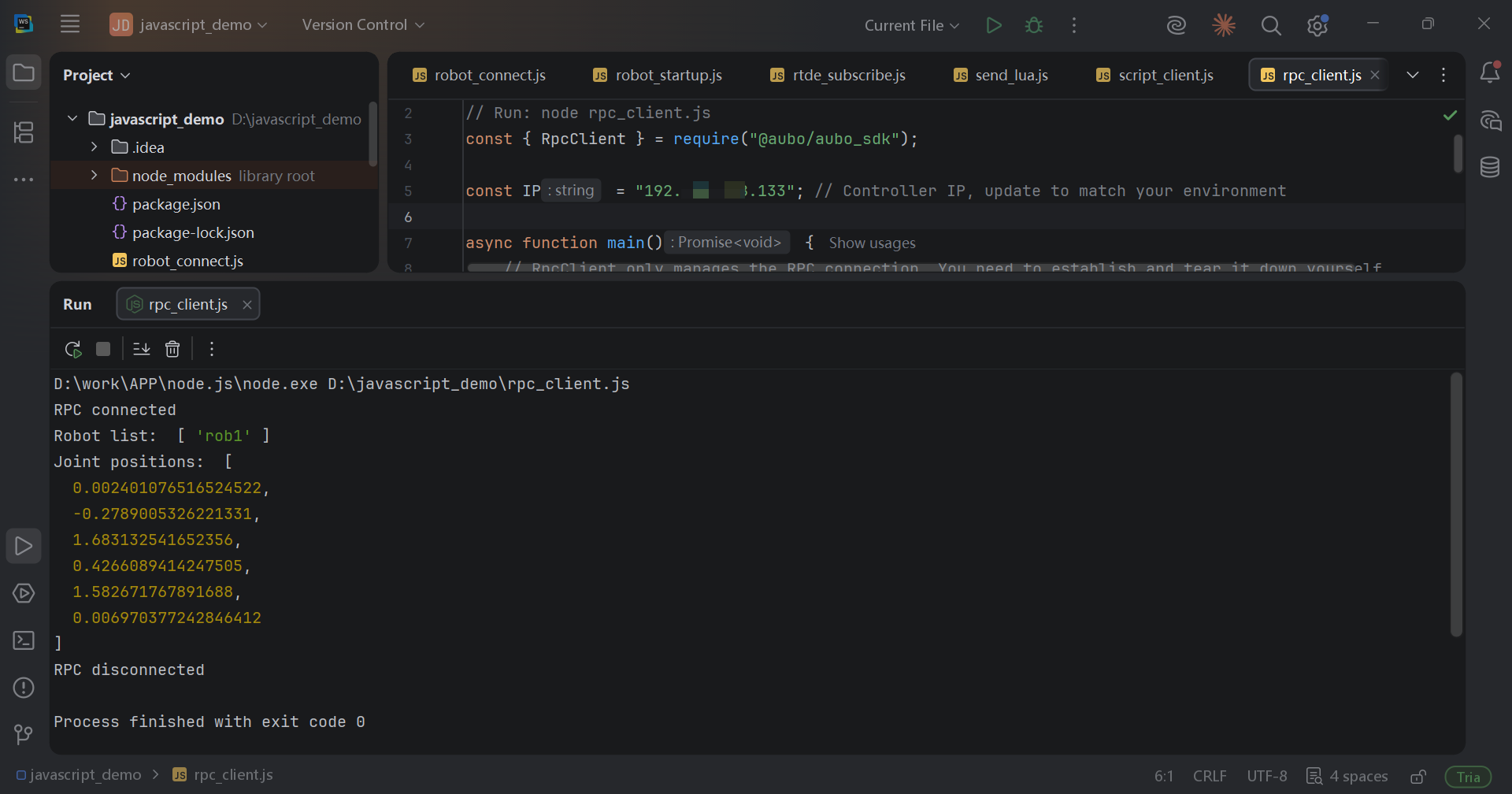Viewport: 1512px width, 794px height.
Task: Click the console output vertical scrollbar
Action: point(1456,504)
